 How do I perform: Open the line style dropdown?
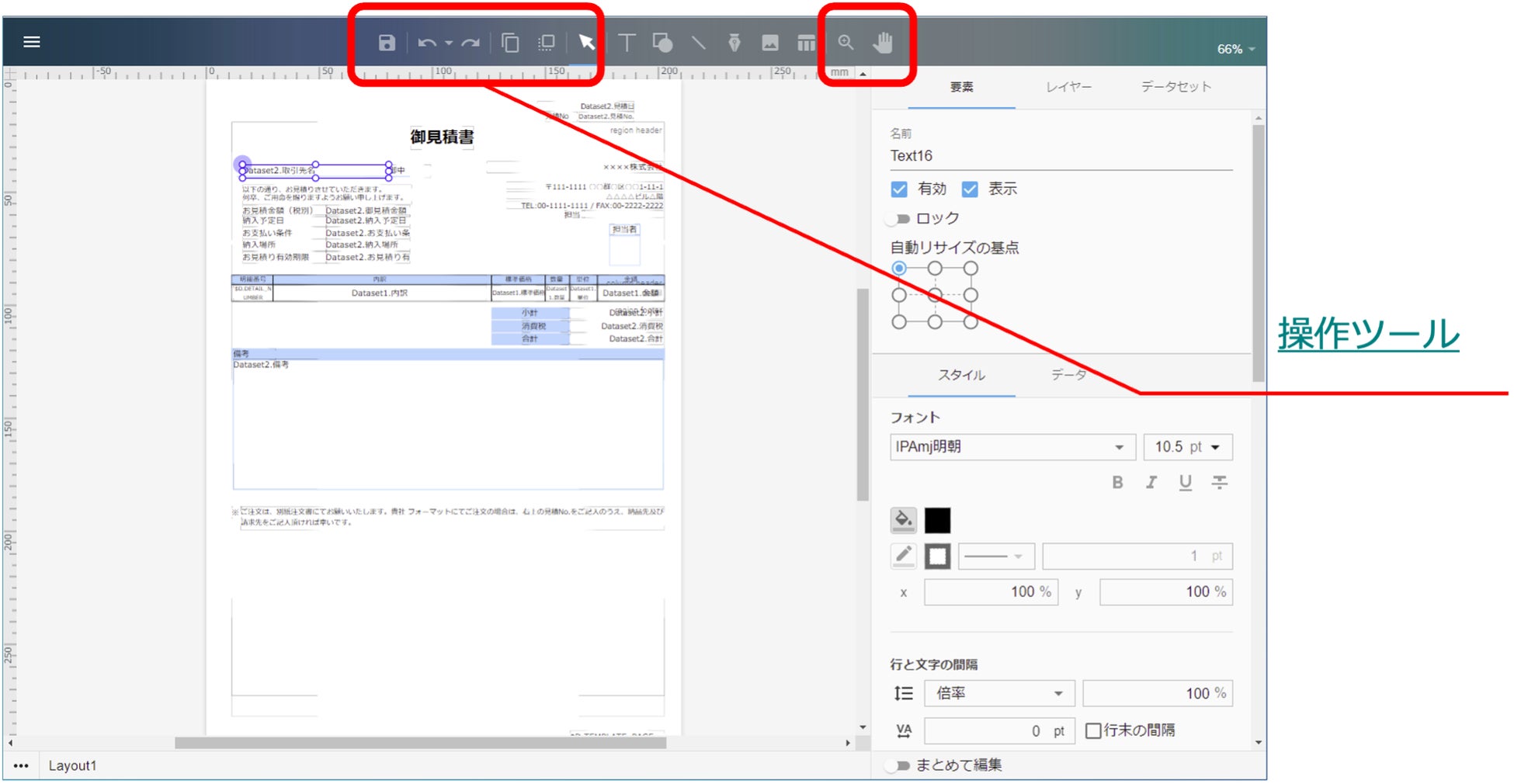(x=996, y=556)
